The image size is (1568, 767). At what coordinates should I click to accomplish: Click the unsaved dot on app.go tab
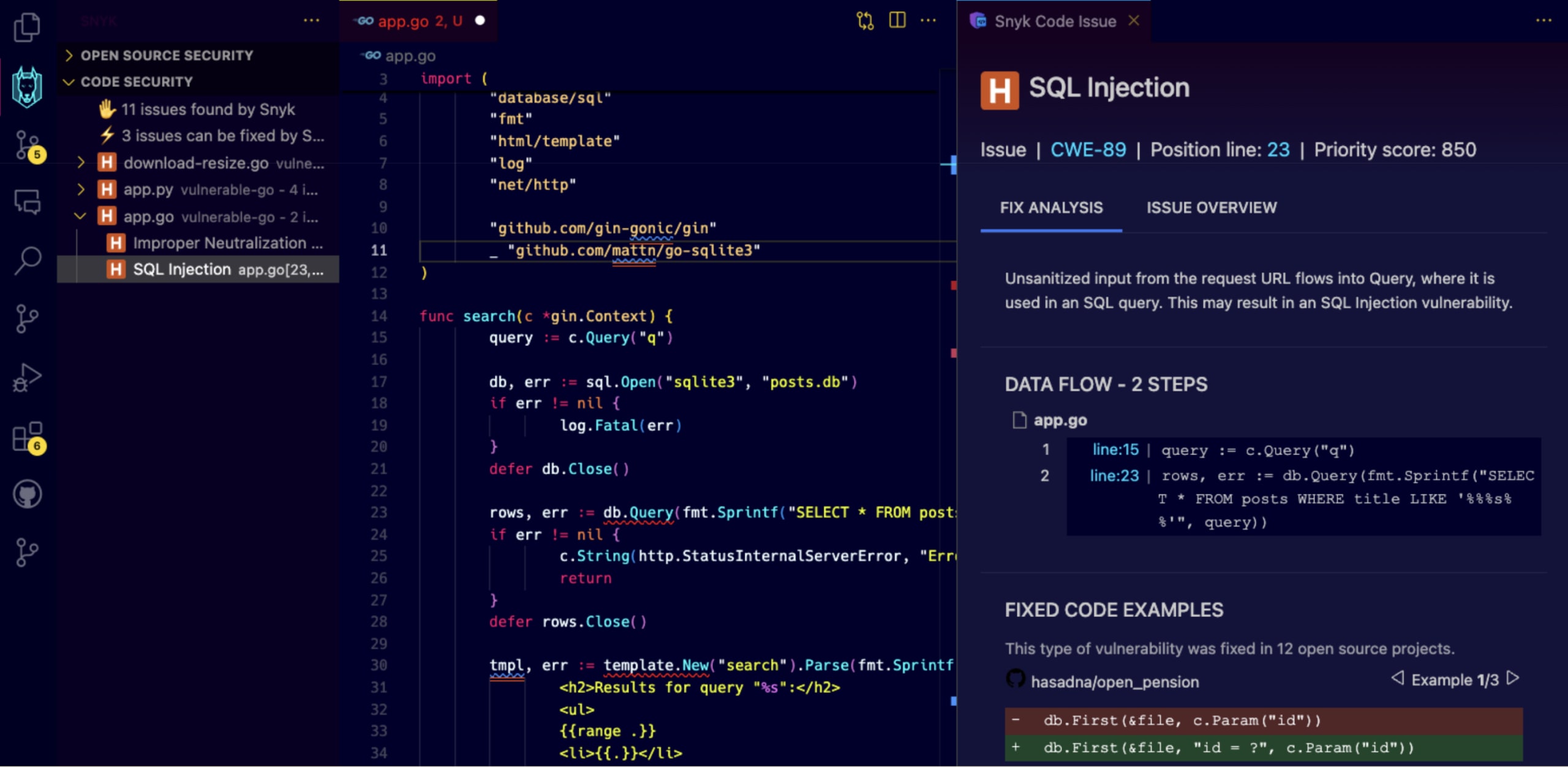(480, 21)
